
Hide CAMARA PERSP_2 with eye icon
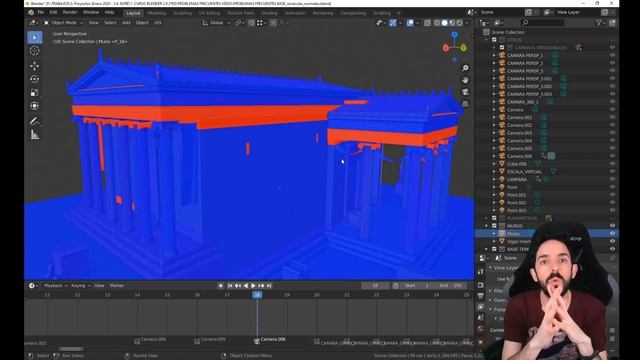612,63
